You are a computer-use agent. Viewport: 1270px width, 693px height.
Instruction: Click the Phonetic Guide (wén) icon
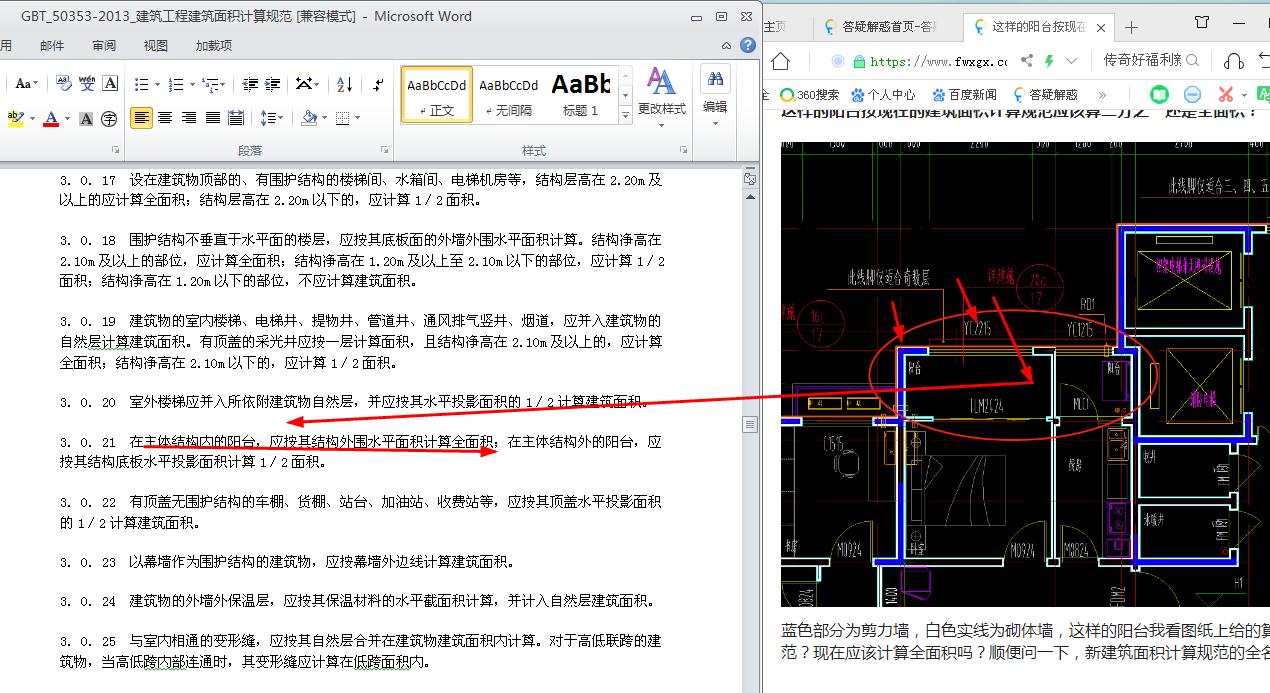(87, 84)
